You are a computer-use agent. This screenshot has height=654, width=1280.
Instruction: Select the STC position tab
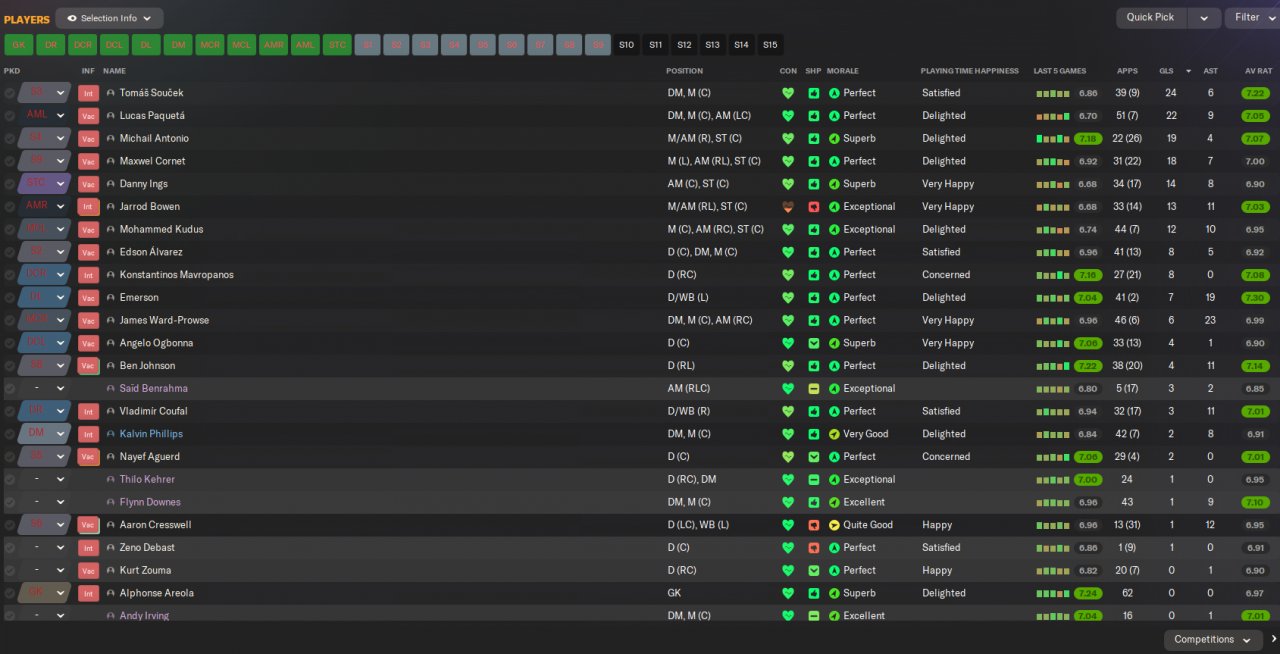[x=337, y=45]
